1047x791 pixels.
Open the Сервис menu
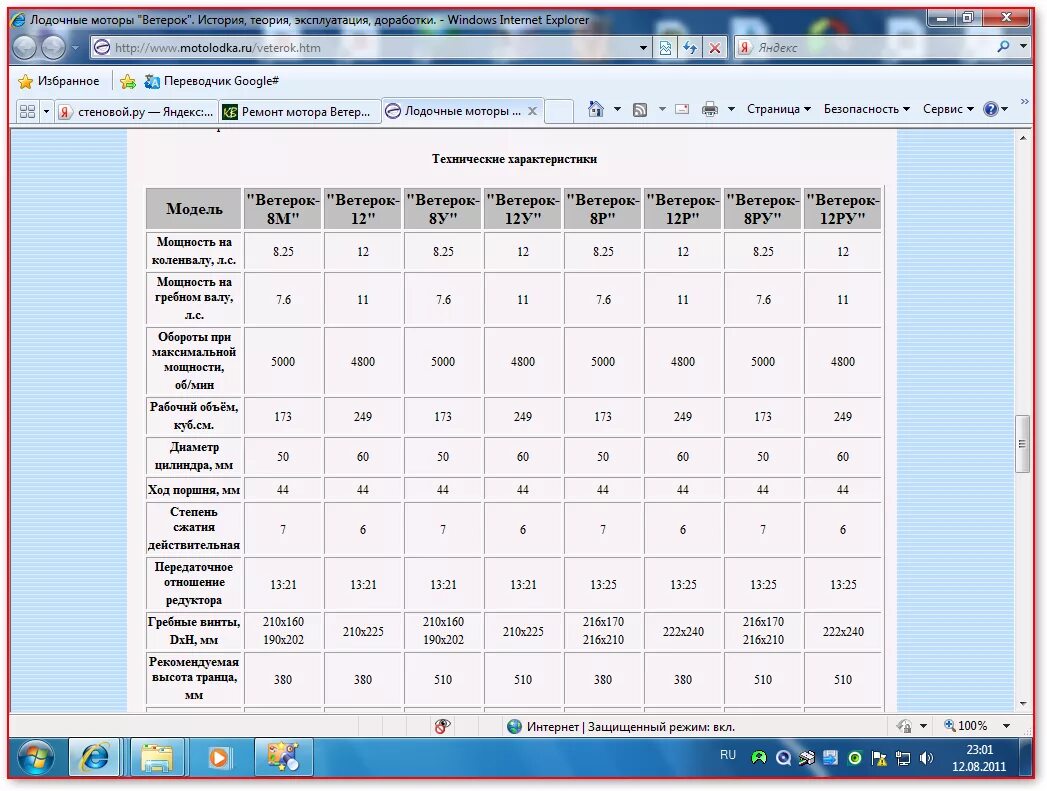(948, 109)
